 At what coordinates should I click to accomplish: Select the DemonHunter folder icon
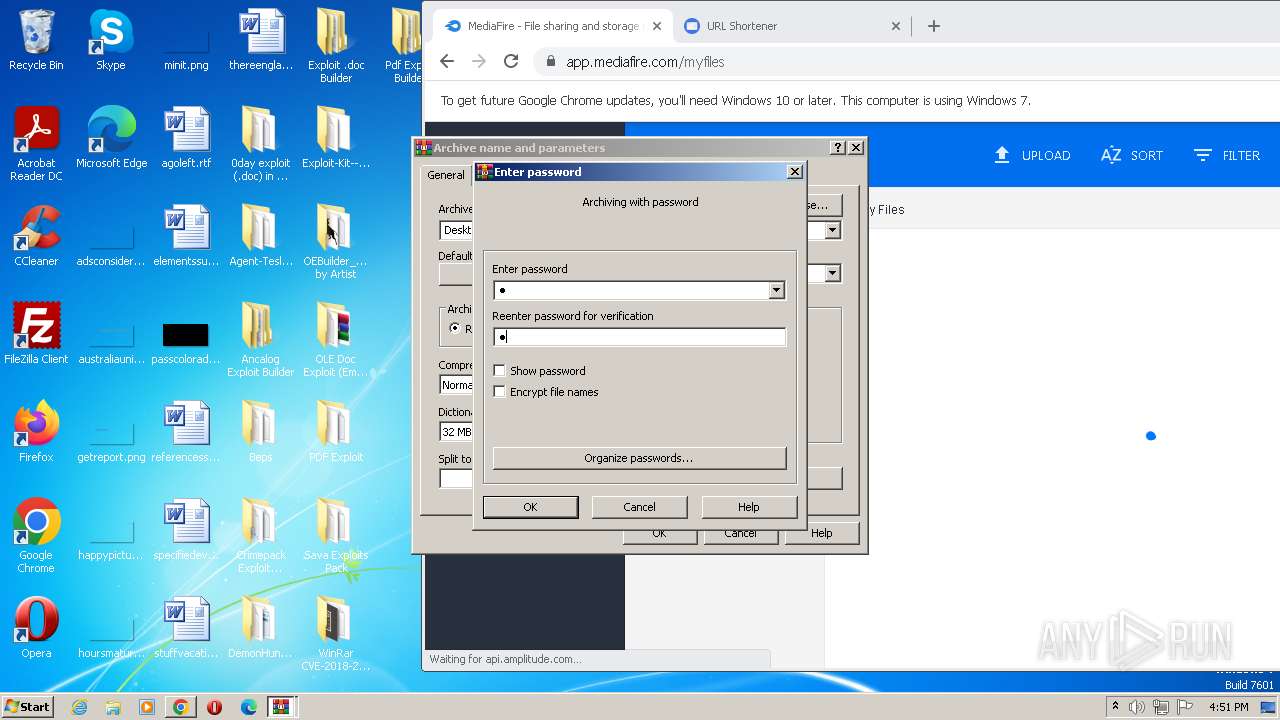tap(260, 628)
